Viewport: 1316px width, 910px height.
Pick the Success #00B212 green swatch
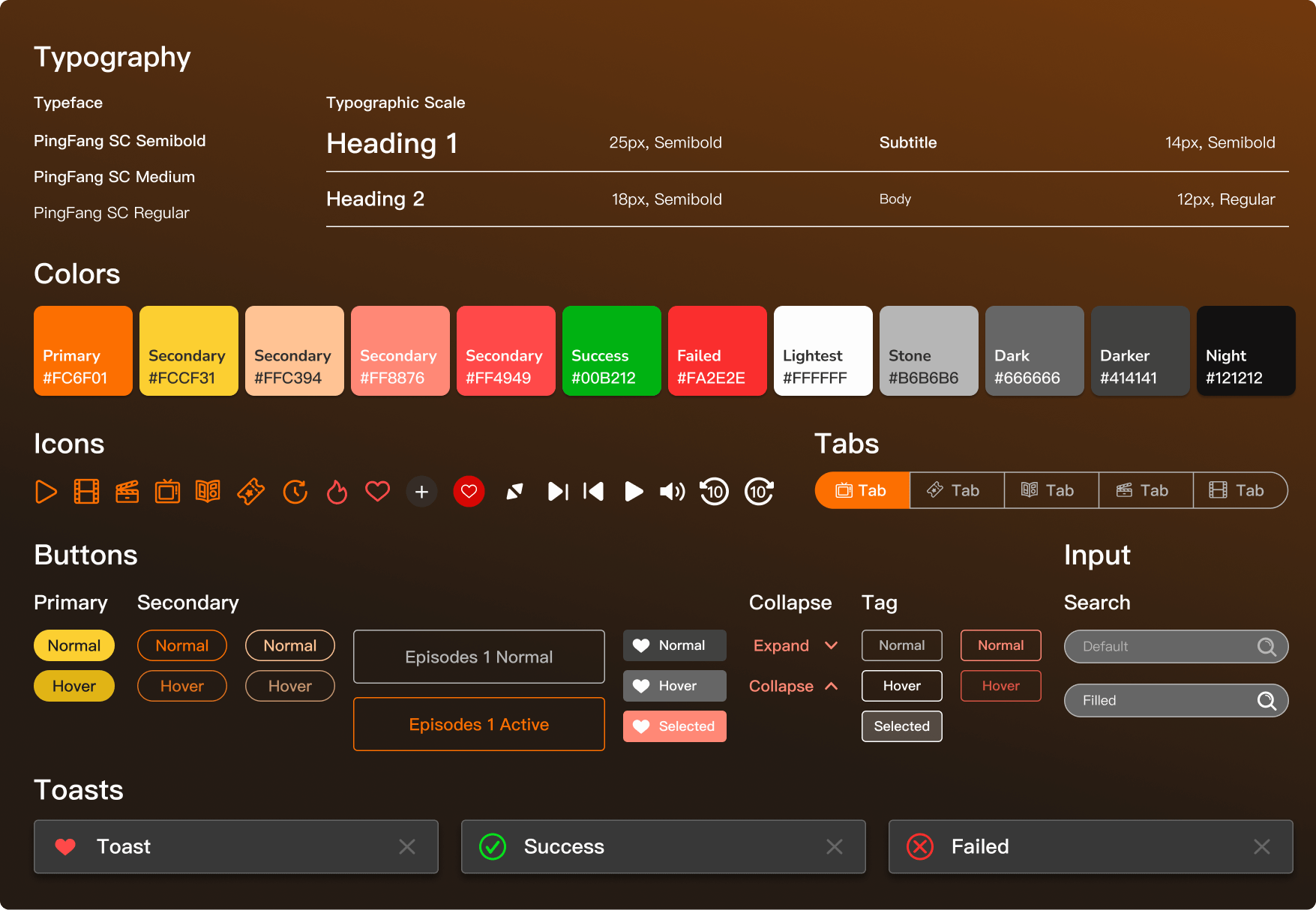(612, 351)
